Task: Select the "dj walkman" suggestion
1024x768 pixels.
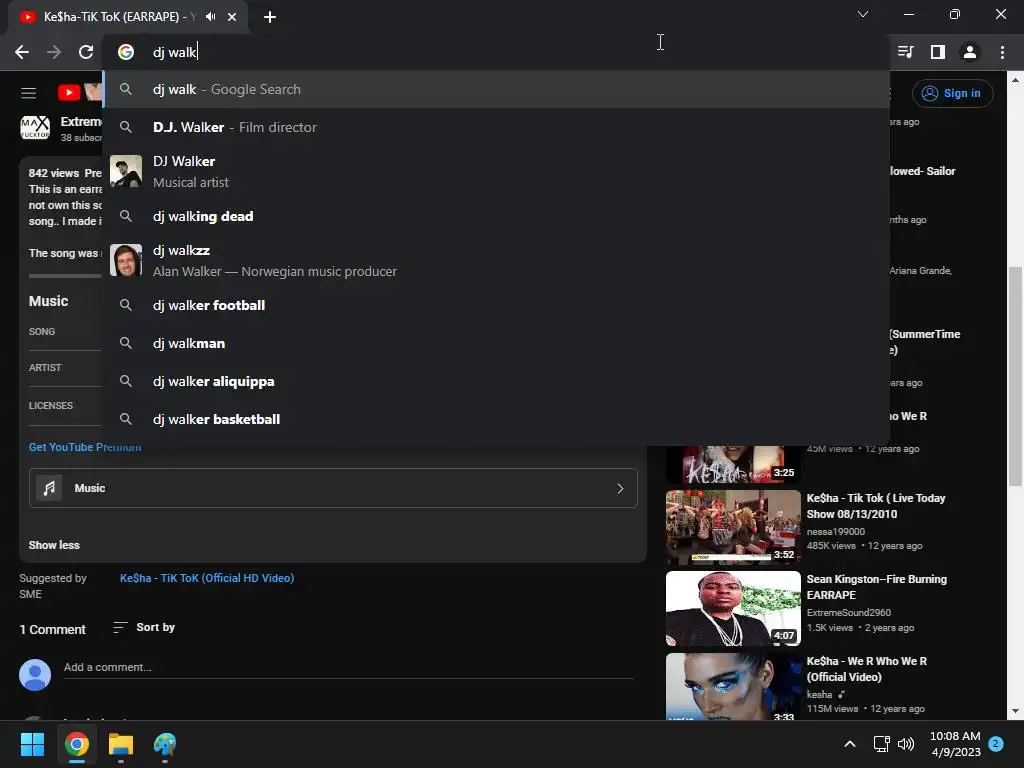Action: (496, 343)
